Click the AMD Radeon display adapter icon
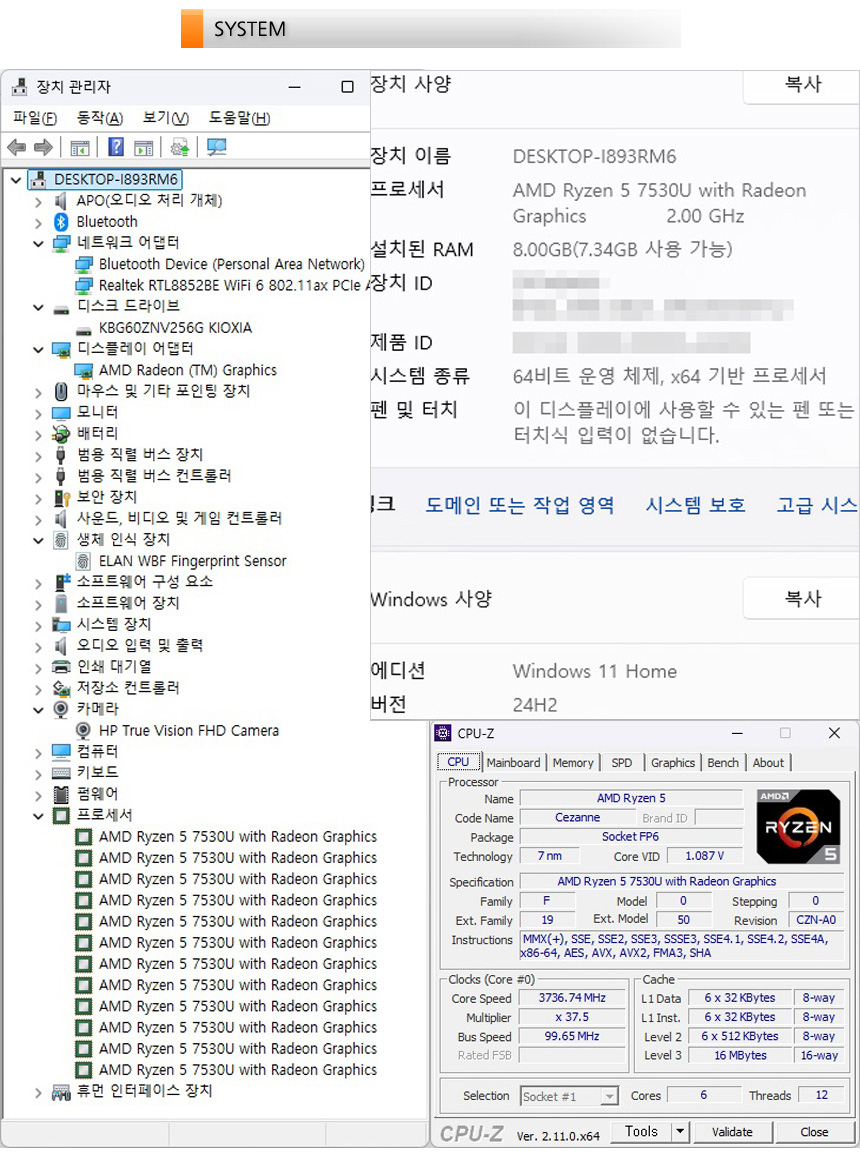 pos(83,370)
